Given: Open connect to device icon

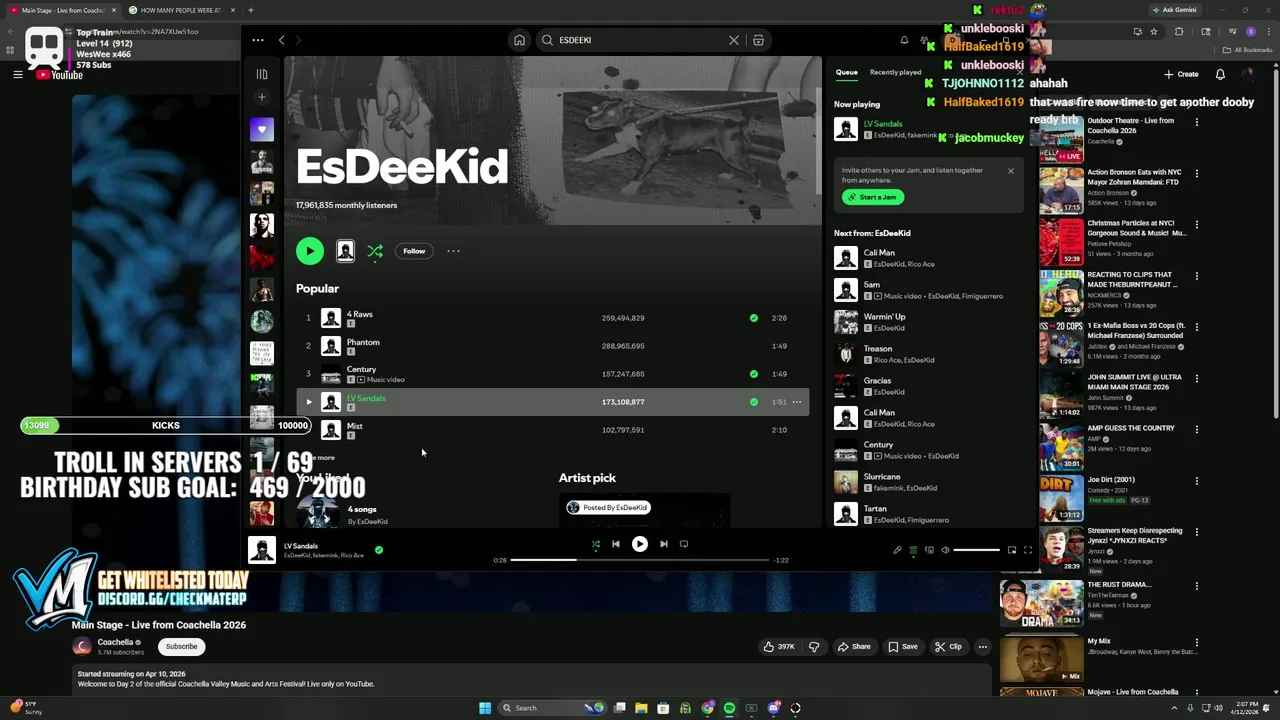Looking at the screenshot, I should [x=929, y=550].
